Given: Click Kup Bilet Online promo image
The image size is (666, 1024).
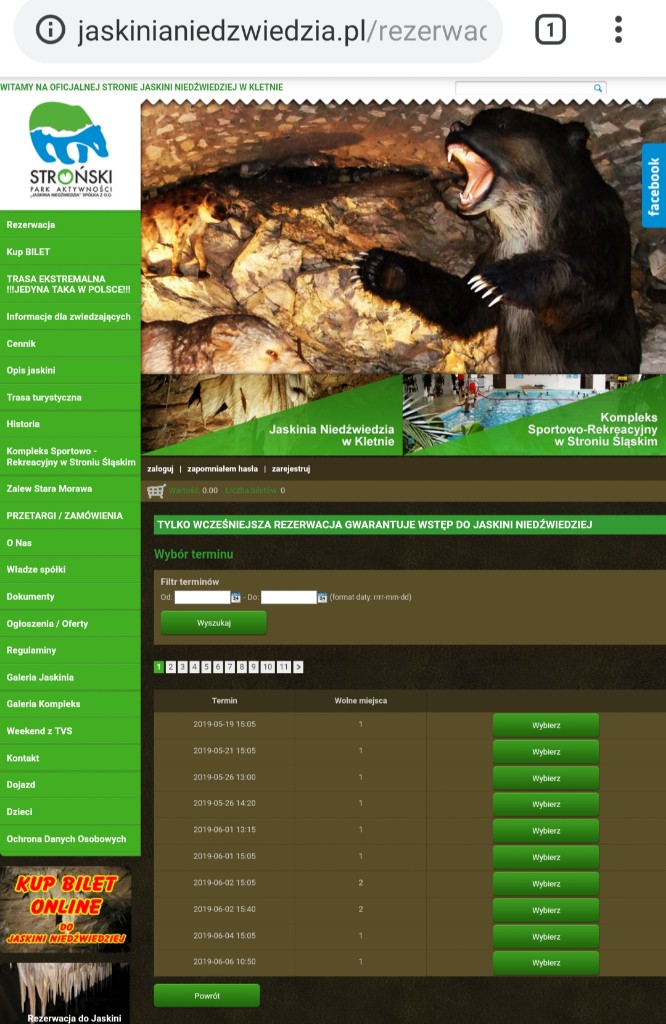Looking at the screenshot, I should click(x=65, y=909).
